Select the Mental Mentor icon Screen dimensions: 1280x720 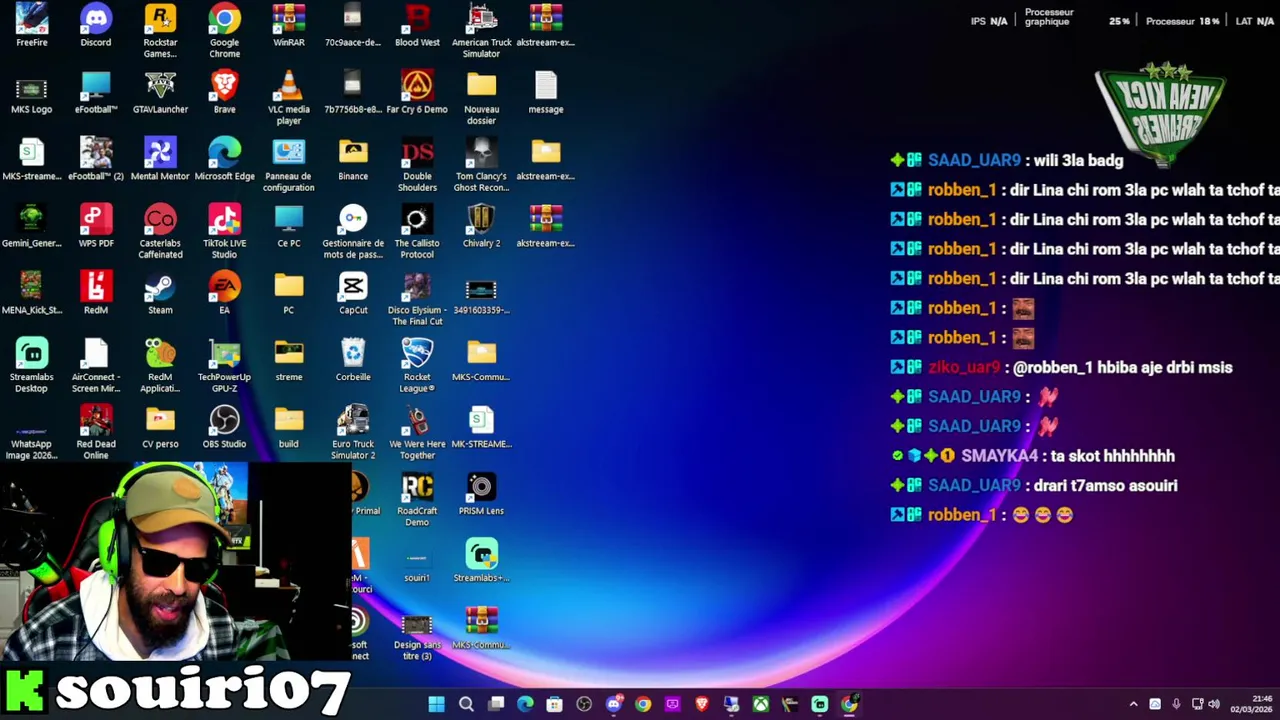pos(160,160)
